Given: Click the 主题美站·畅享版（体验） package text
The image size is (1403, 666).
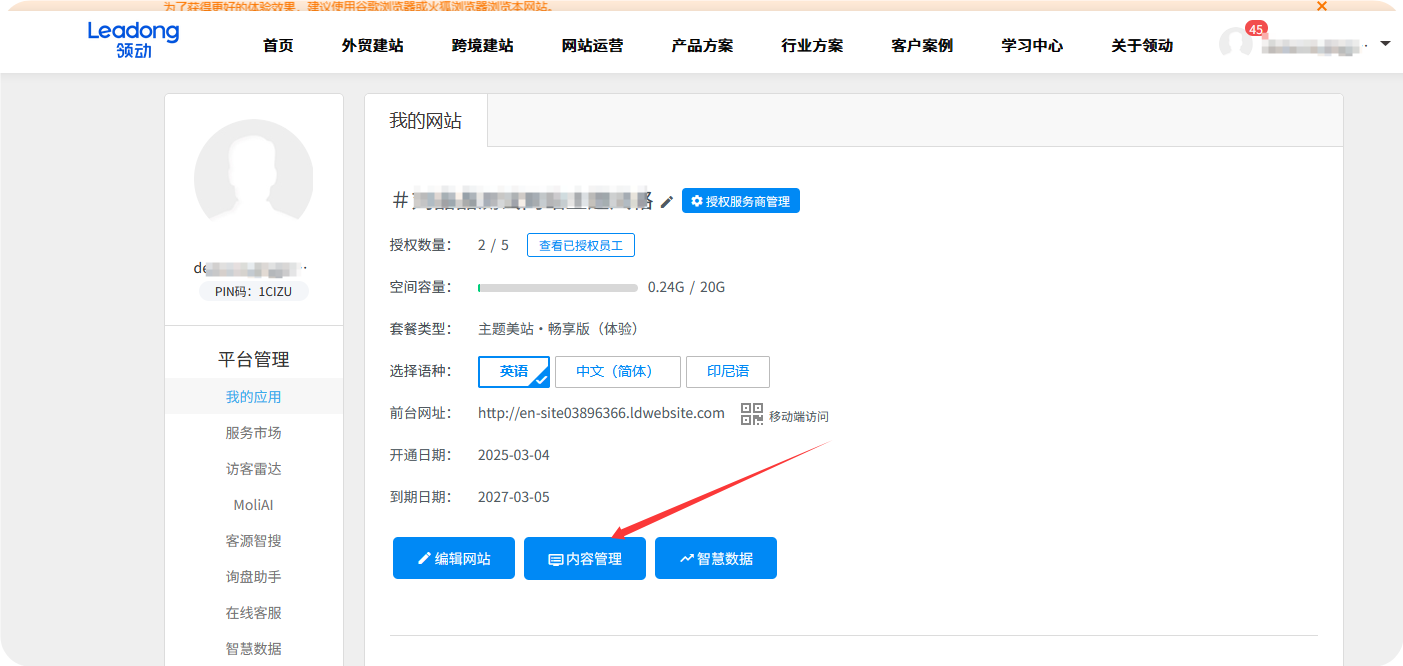Looking at the screenshot, I should pyautogui.click(x=558, y=329).
